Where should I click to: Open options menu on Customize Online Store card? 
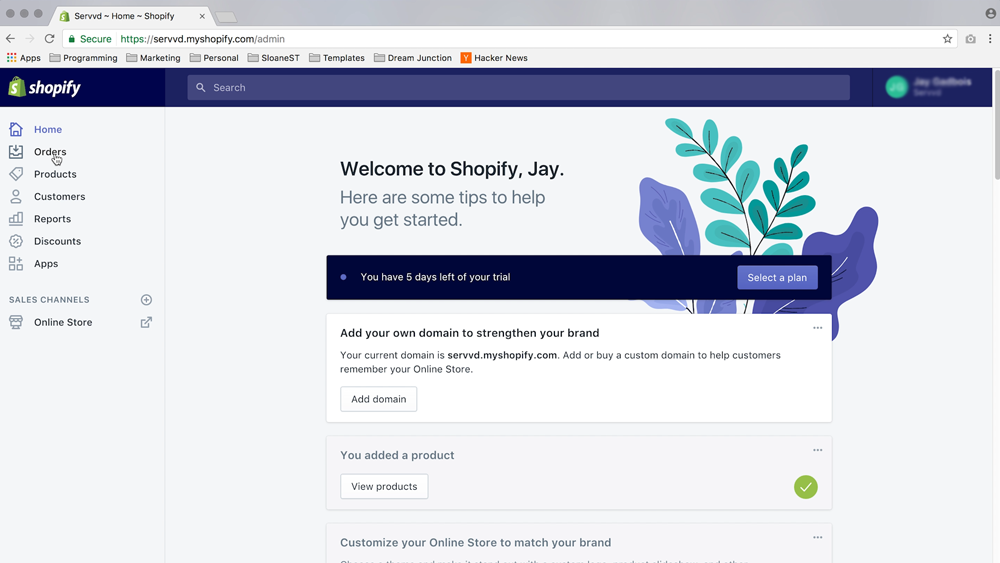click(x=818, y=537)
